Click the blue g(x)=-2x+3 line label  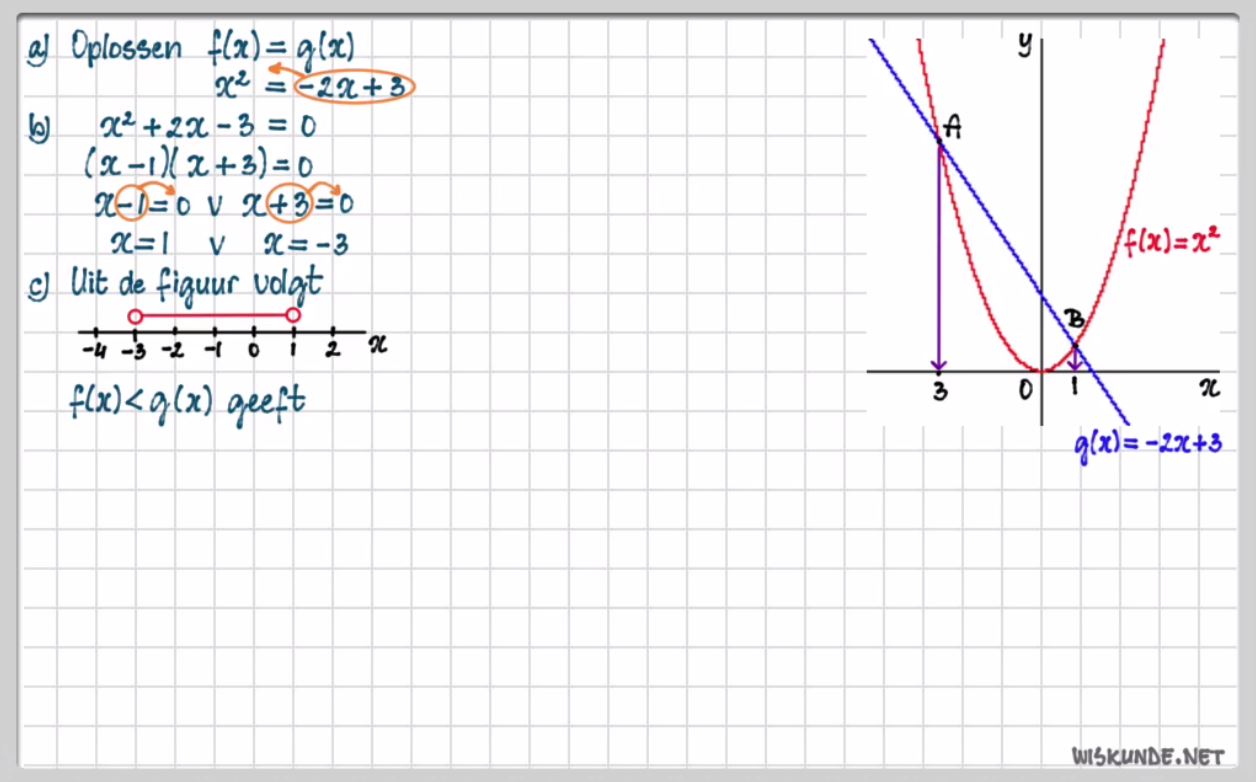(1148, 445)
